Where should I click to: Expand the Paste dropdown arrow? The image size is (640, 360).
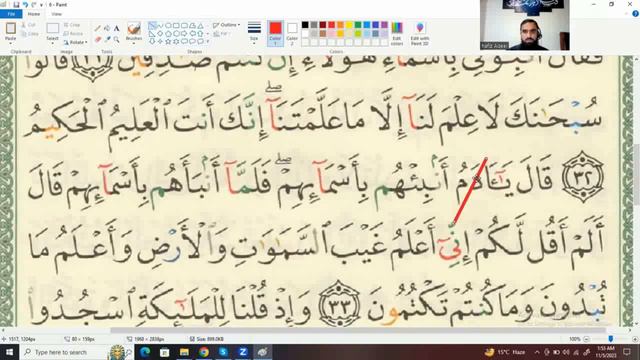pyautogui.click(x=11, y=42)
